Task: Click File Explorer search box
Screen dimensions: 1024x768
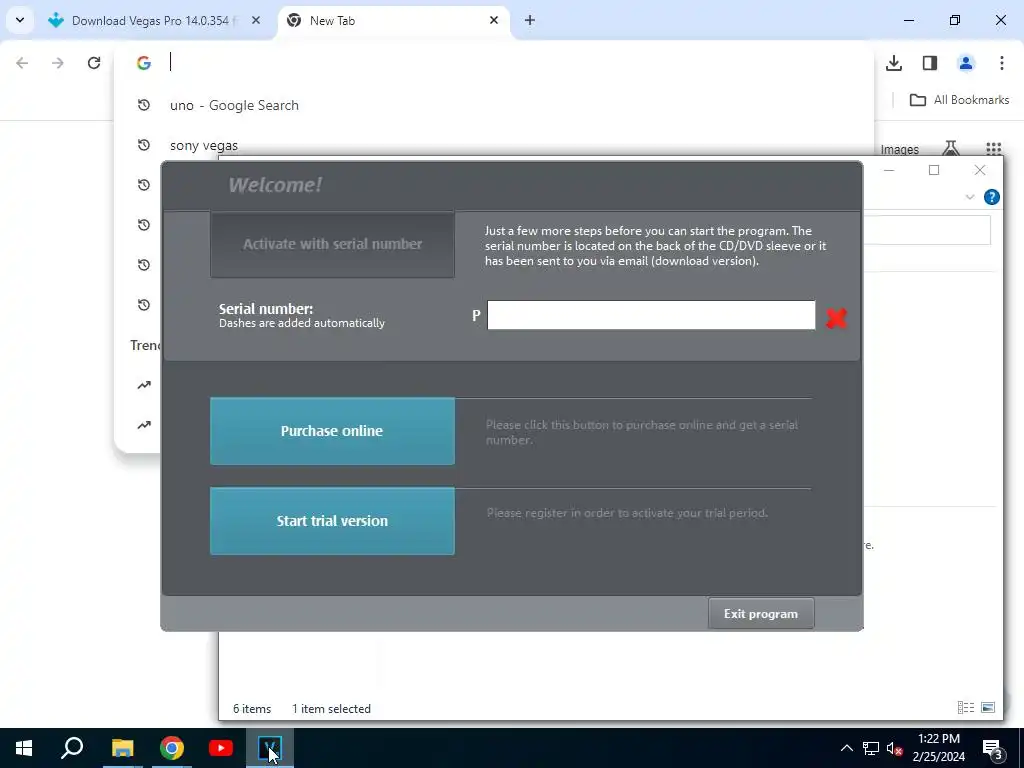Action: [927, 231]
